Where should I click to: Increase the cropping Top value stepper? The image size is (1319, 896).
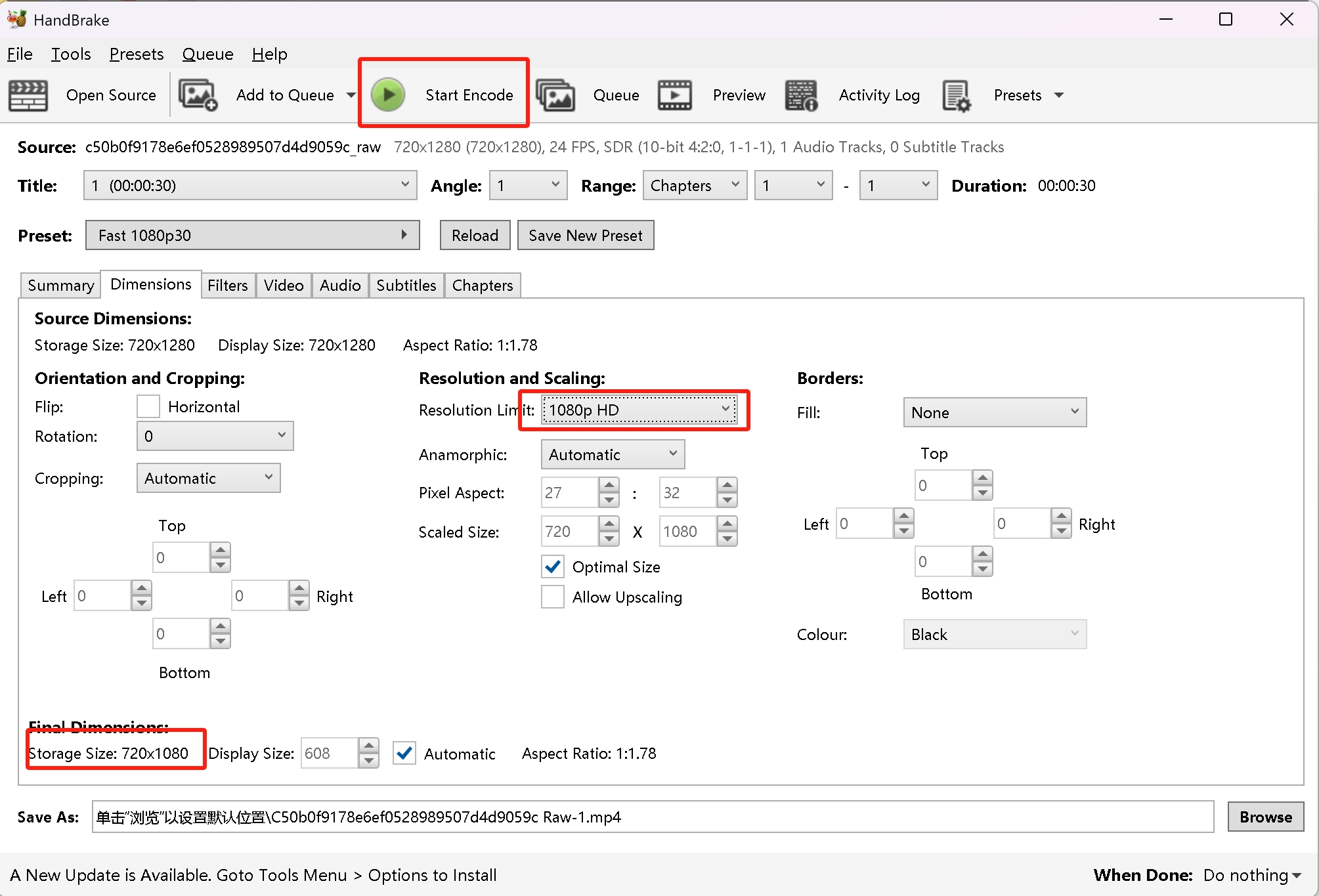[x=221, y=550]
